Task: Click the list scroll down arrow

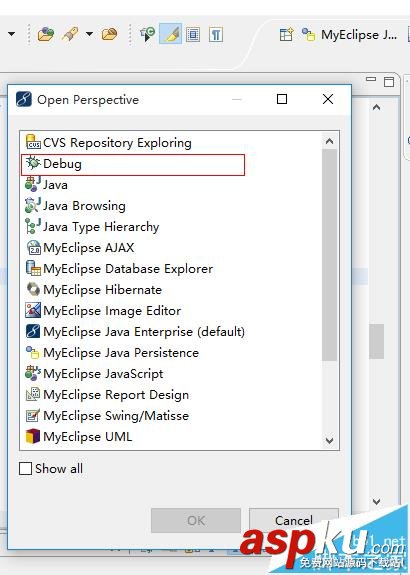Action: click(329, 440)
